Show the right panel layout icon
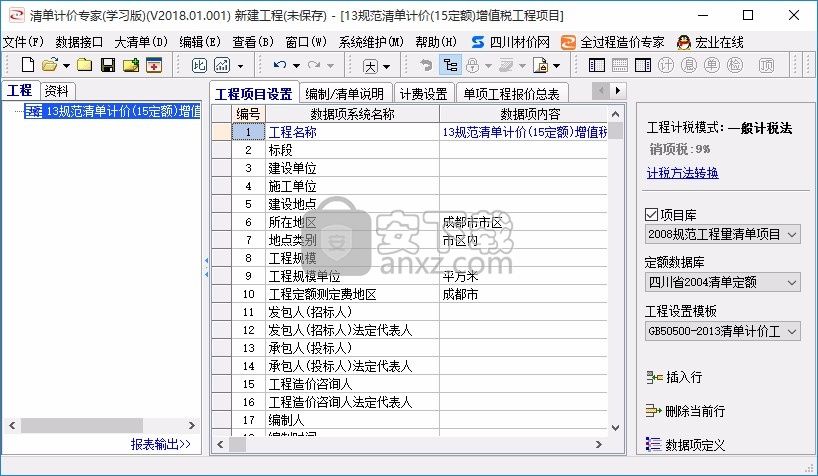The image size is (818, 476). [643, 65]
